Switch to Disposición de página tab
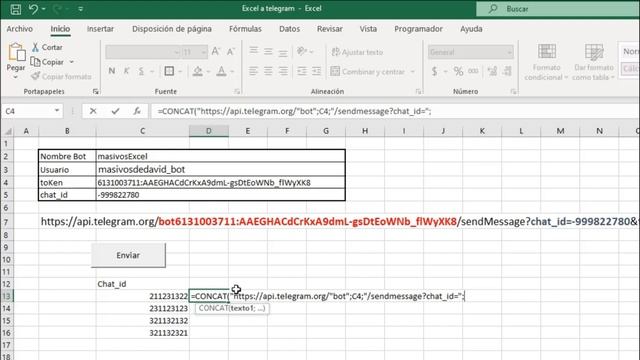640x360 pixels. (172, 29)
